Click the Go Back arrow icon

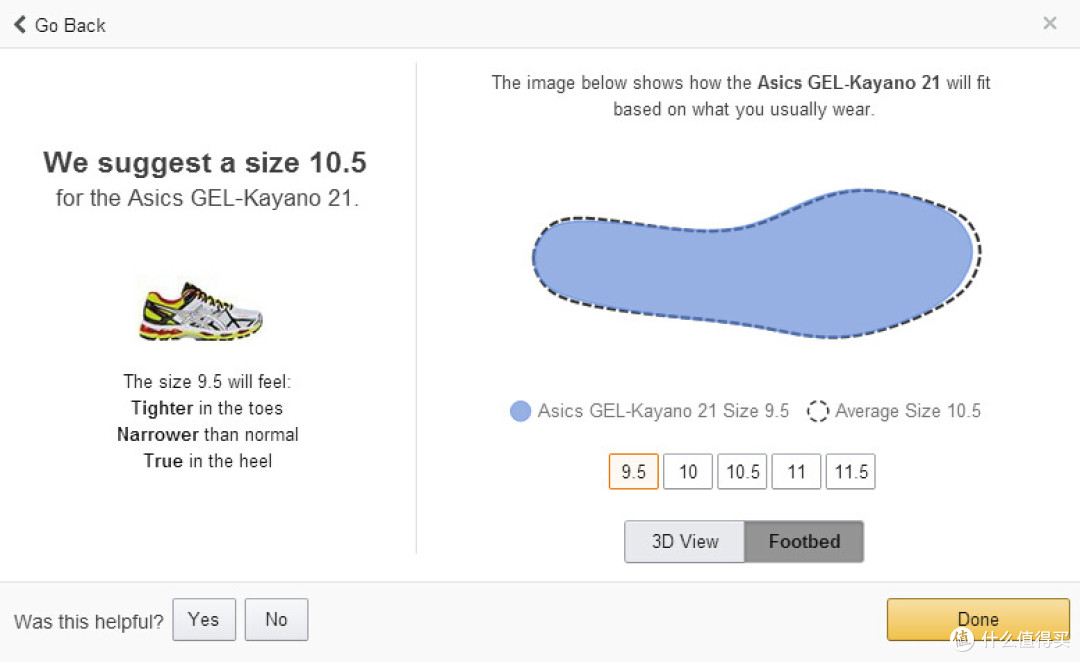[20, 25]
